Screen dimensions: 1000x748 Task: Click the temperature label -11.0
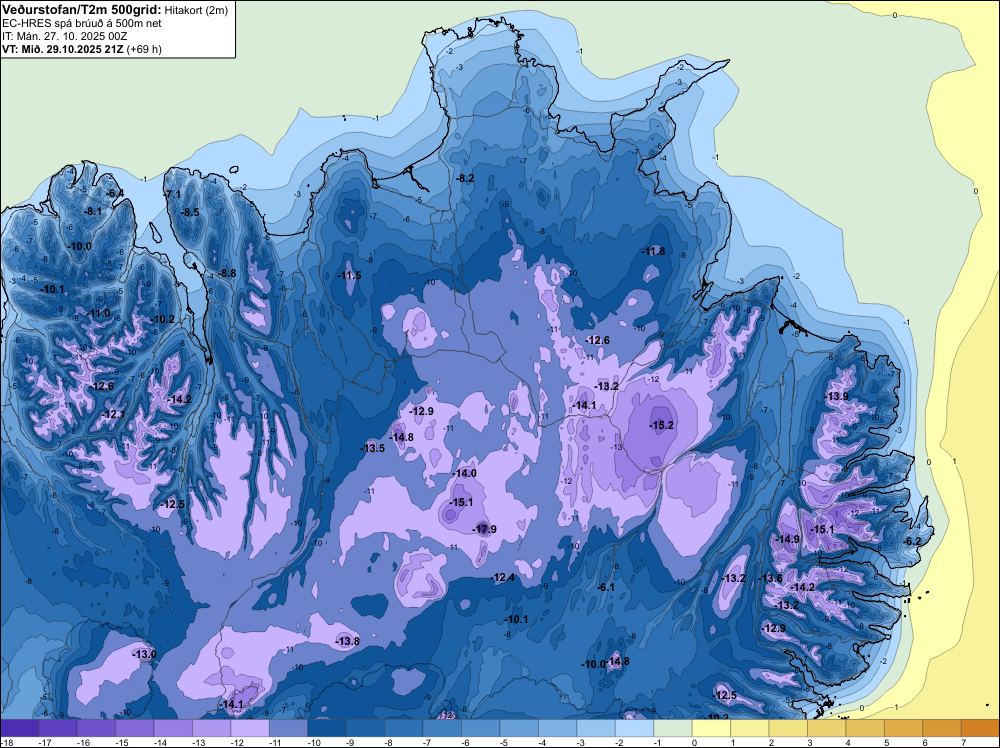coord(99,313)
